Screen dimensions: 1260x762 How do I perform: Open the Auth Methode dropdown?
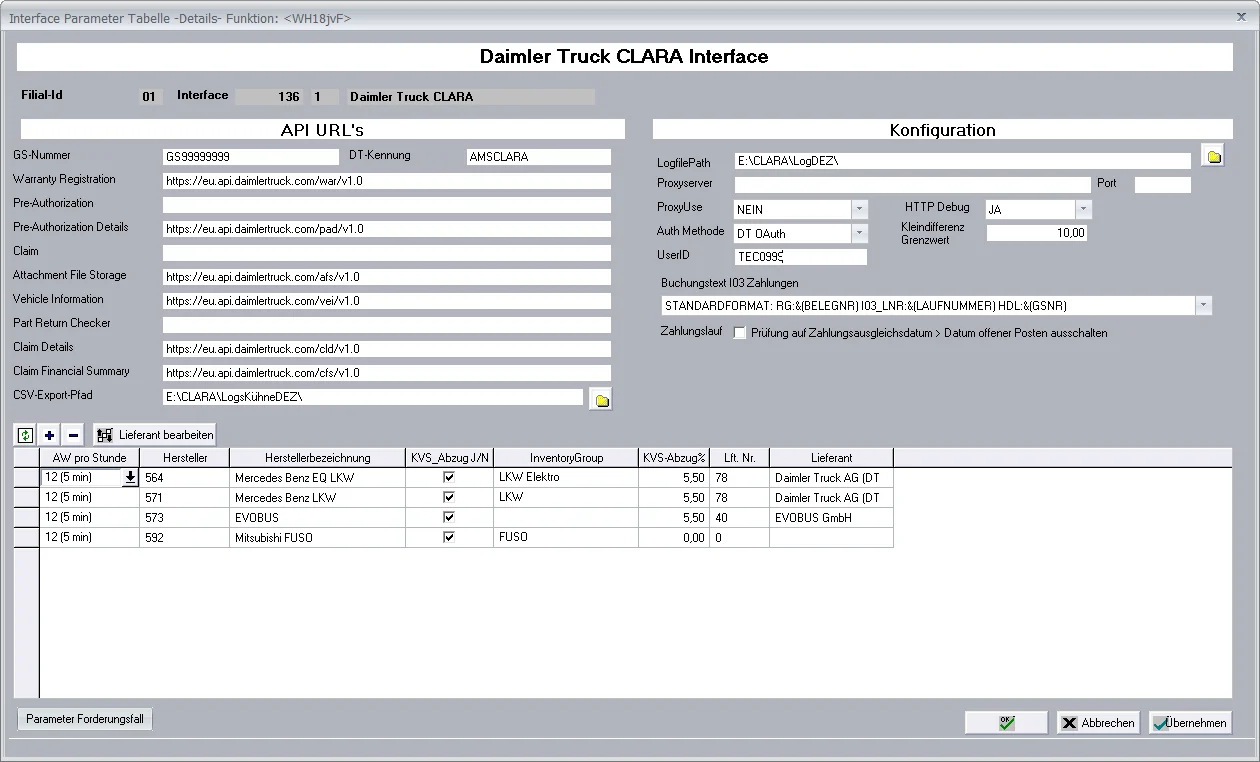(x=859, y=233)
